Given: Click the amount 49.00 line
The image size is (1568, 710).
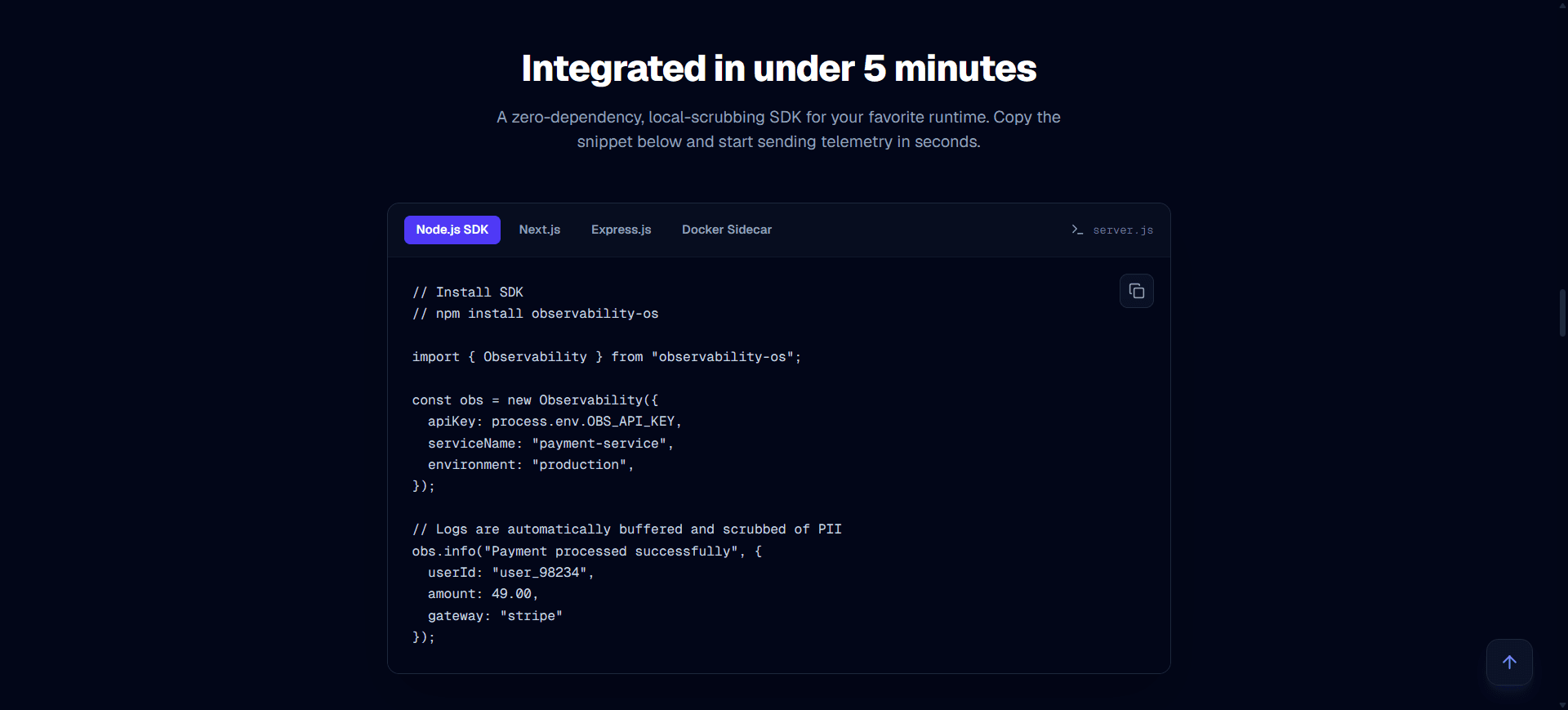Looking at the screenshot, I should (x=483, y=594).
